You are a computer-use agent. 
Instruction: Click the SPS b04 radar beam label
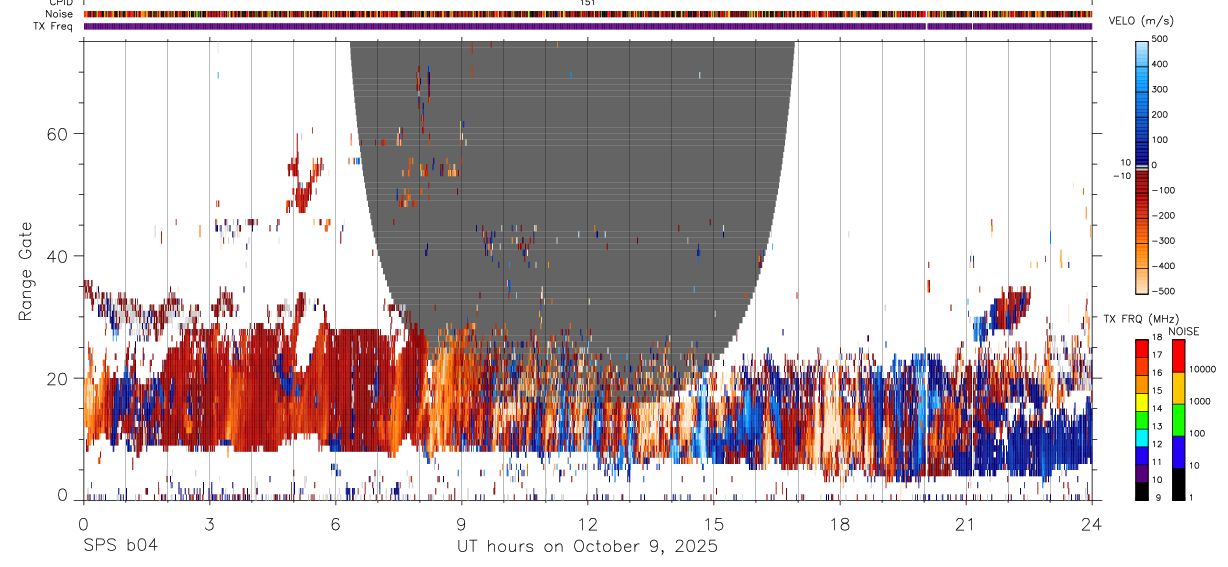coord(120,546)
